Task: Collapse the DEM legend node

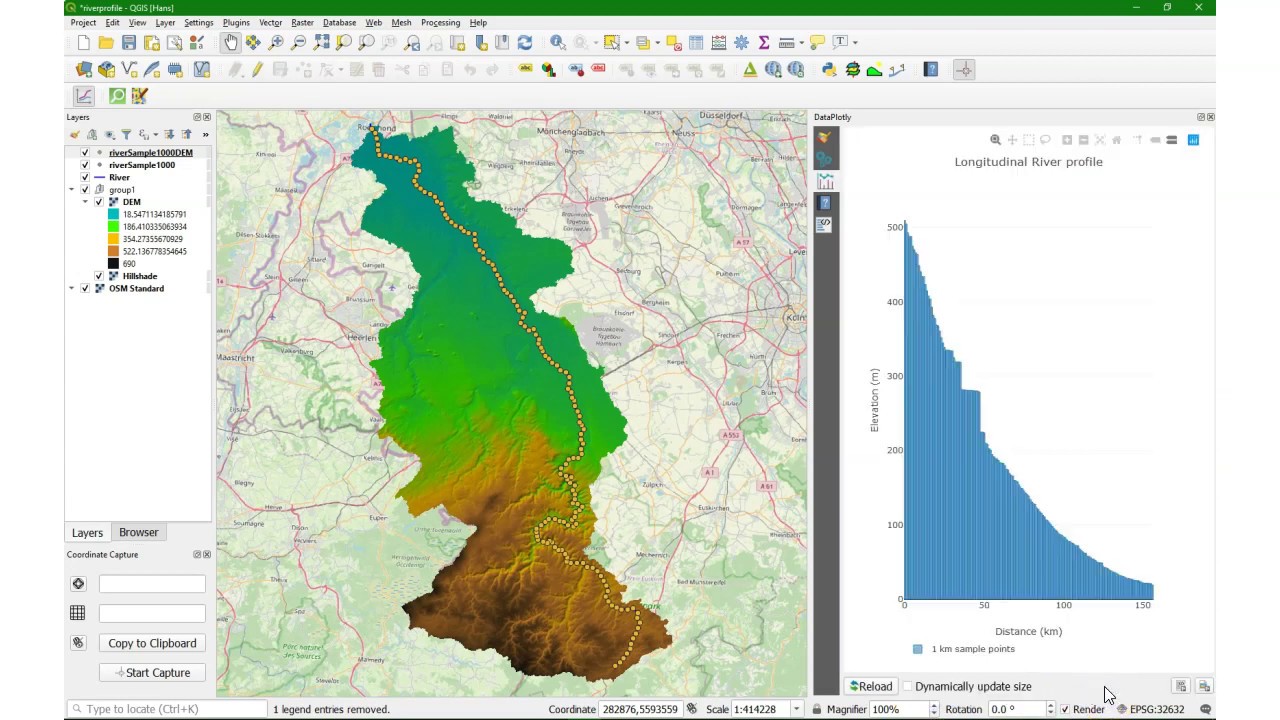Action: pyautogui.click(x=86, y=202)
